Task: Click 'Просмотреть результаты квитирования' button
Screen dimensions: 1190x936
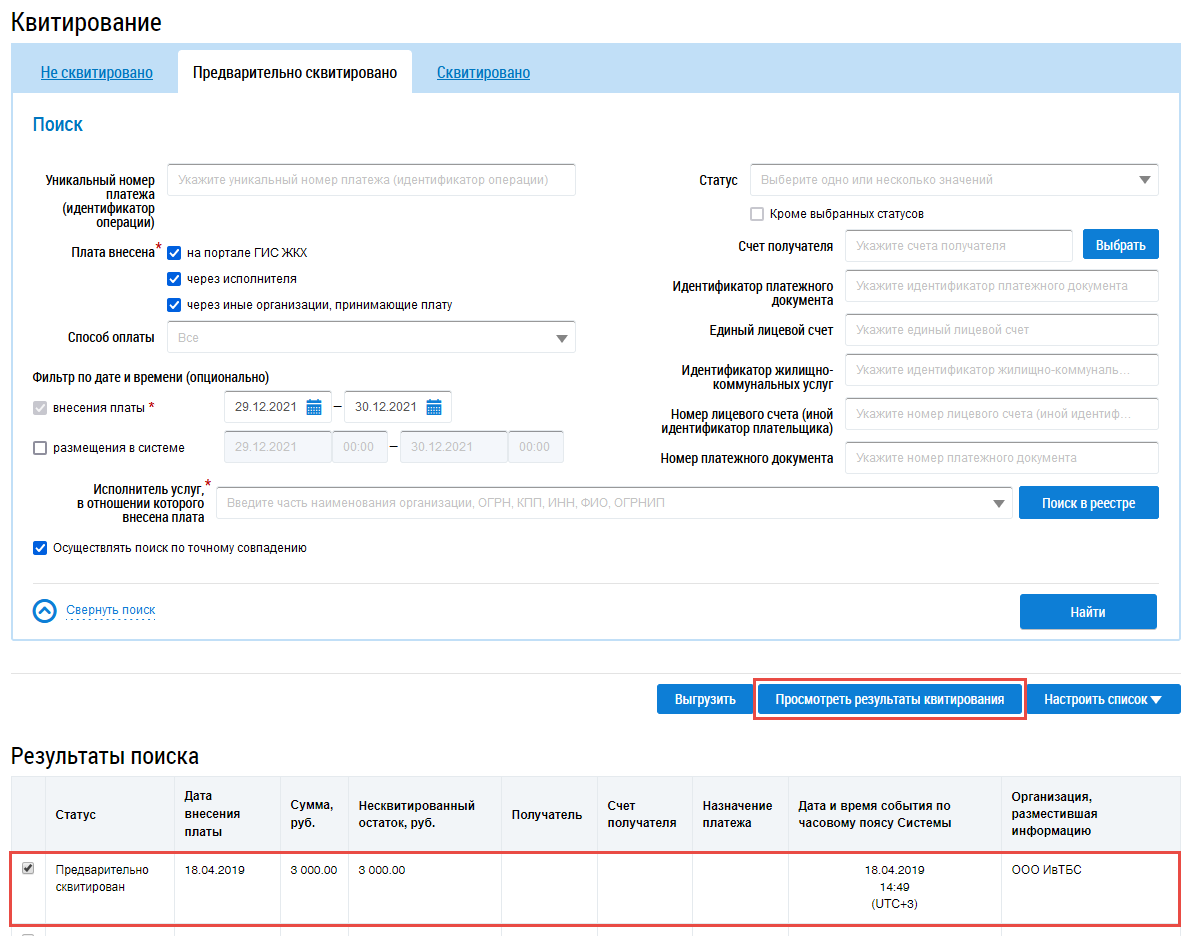Action: pos(890,700)
